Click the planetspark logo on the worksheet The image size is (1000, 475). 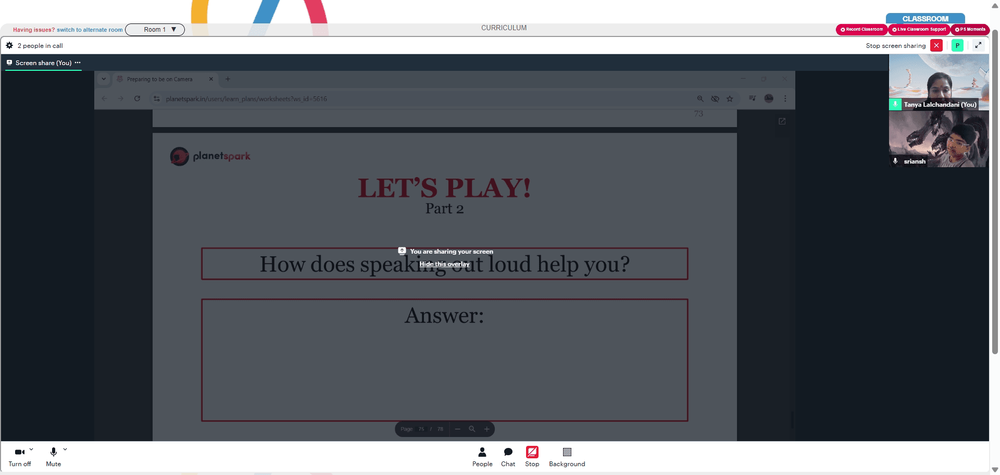pyautogui.click(x=210, y=156)
